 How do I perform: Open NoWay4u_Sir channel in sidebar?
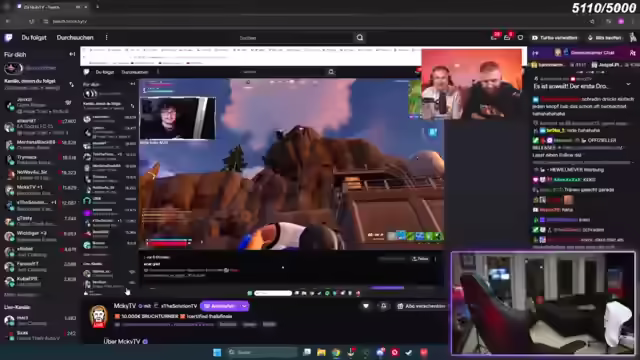(x=40, y=175)
